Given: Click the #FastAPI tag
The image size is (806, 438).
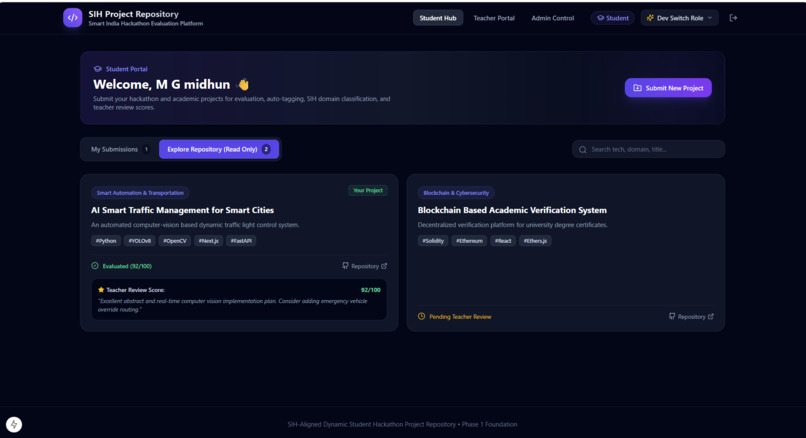Looking at the screenshot, I should [x=241, y=241].
